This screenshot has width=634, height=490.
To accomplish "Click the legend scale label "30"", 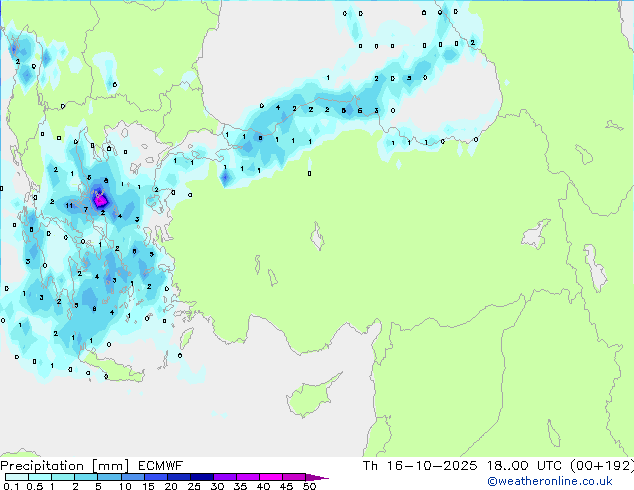I will click(217, 486).
